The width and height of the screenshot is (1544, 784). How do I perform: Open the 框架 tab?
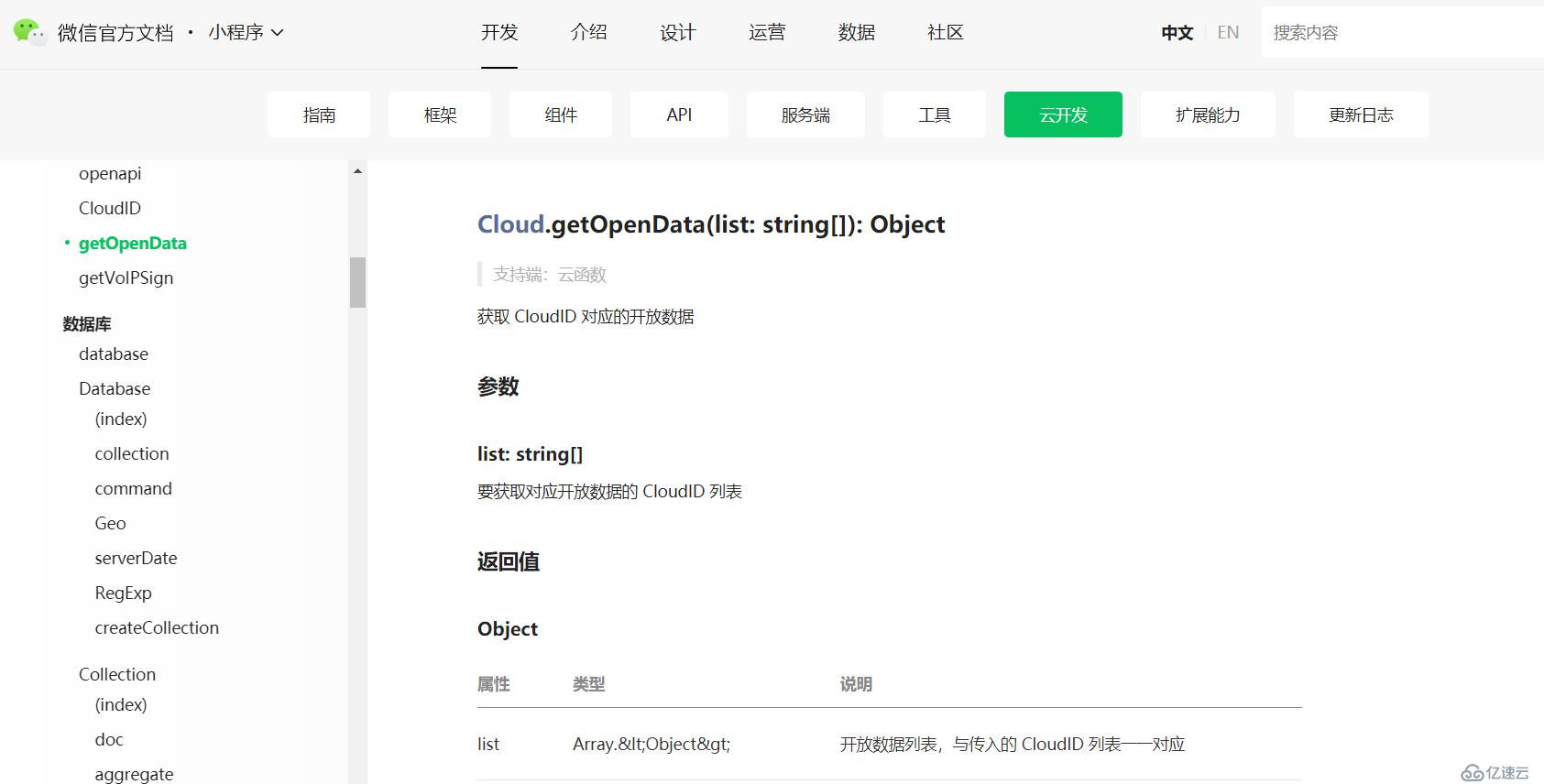(x=440, y=114)
